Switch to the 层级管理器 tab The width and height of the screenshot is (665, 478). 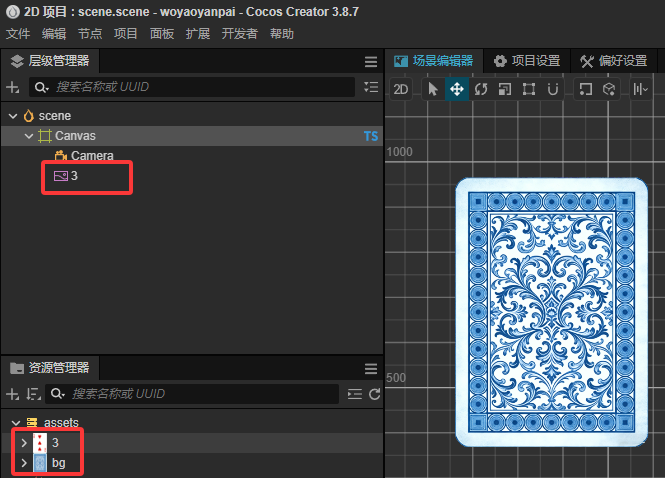pyautogui.click(x=50, y=61)
